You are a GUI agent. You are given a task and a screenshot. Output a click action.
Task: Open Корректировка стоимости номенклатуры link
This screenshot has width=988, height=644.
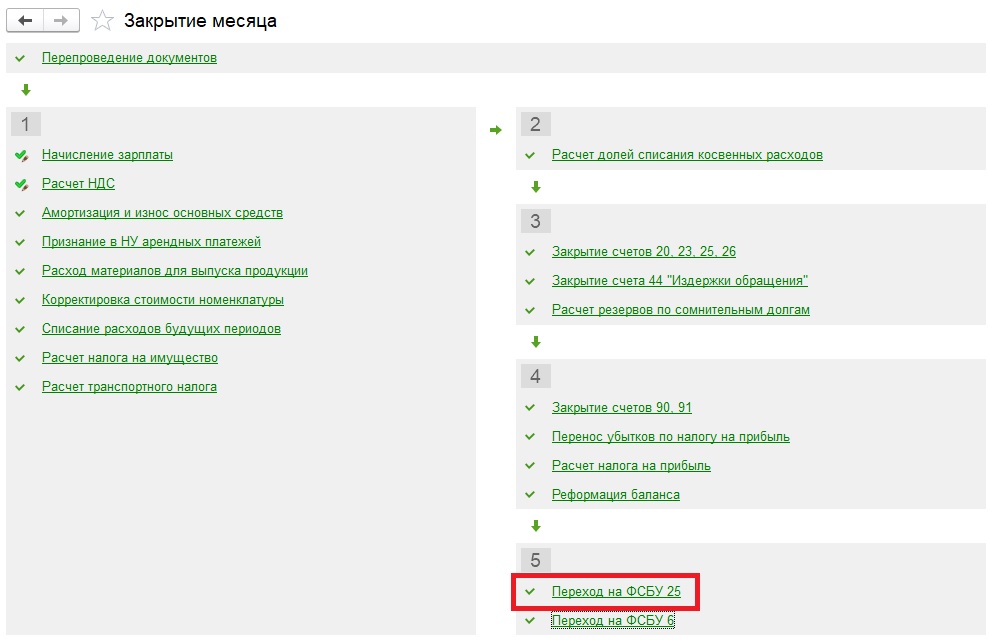coord(163,300)
